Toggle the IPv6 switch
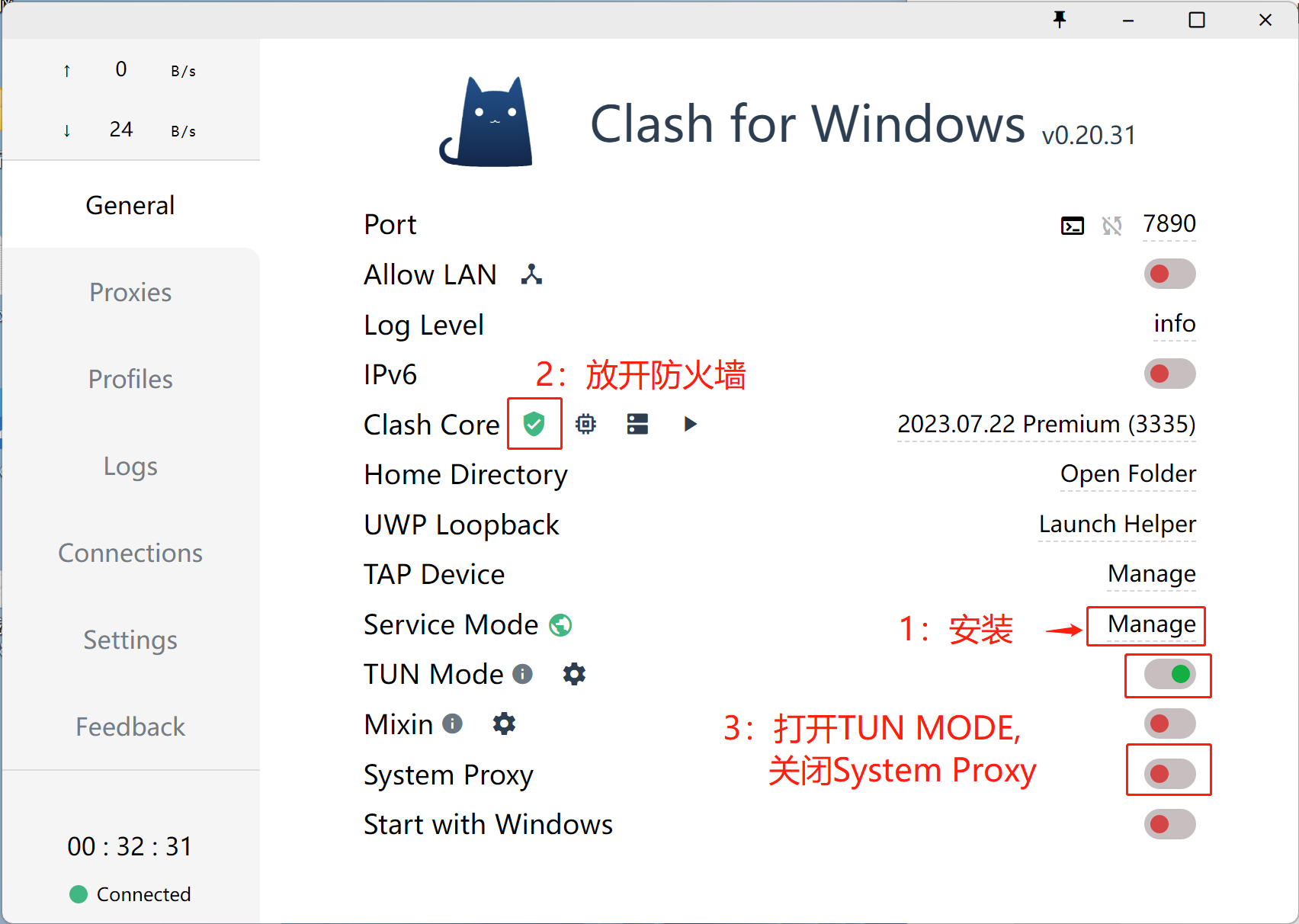Viewport: 1299px width, 924px height. click(x=1169, y=374)
